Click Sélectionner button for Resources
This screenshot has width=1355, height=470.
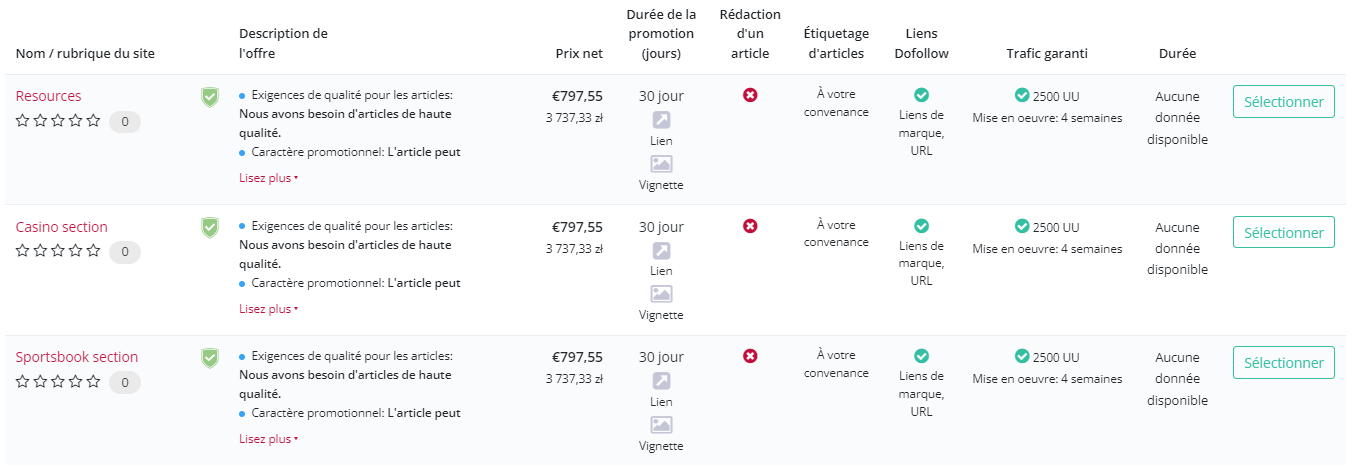click(1284, 102)
